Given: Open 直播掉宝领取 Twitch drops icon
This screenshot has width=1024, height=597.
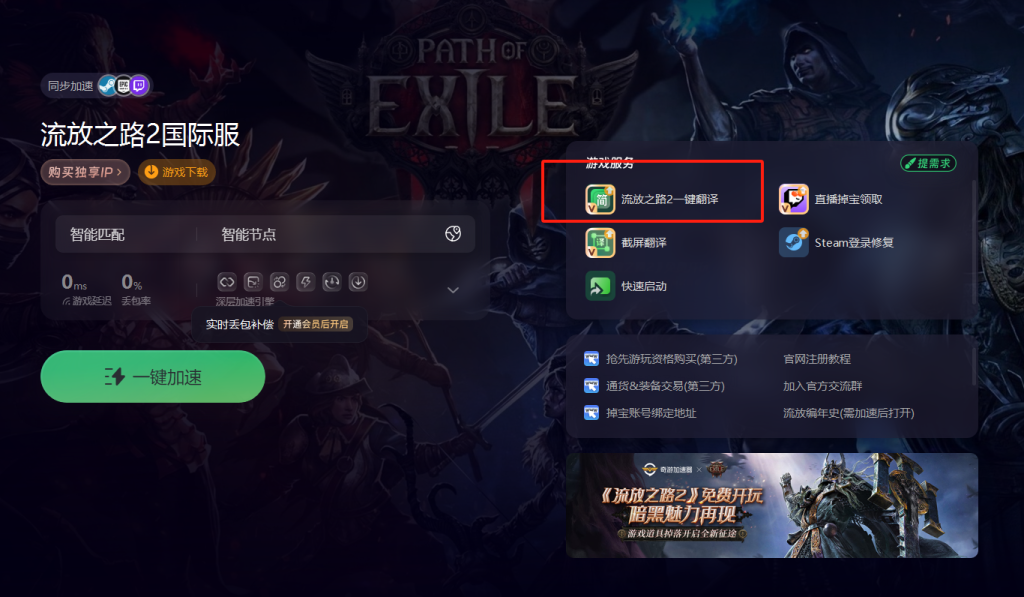Looking at the screenshot, I should click(x=793, y=199).
